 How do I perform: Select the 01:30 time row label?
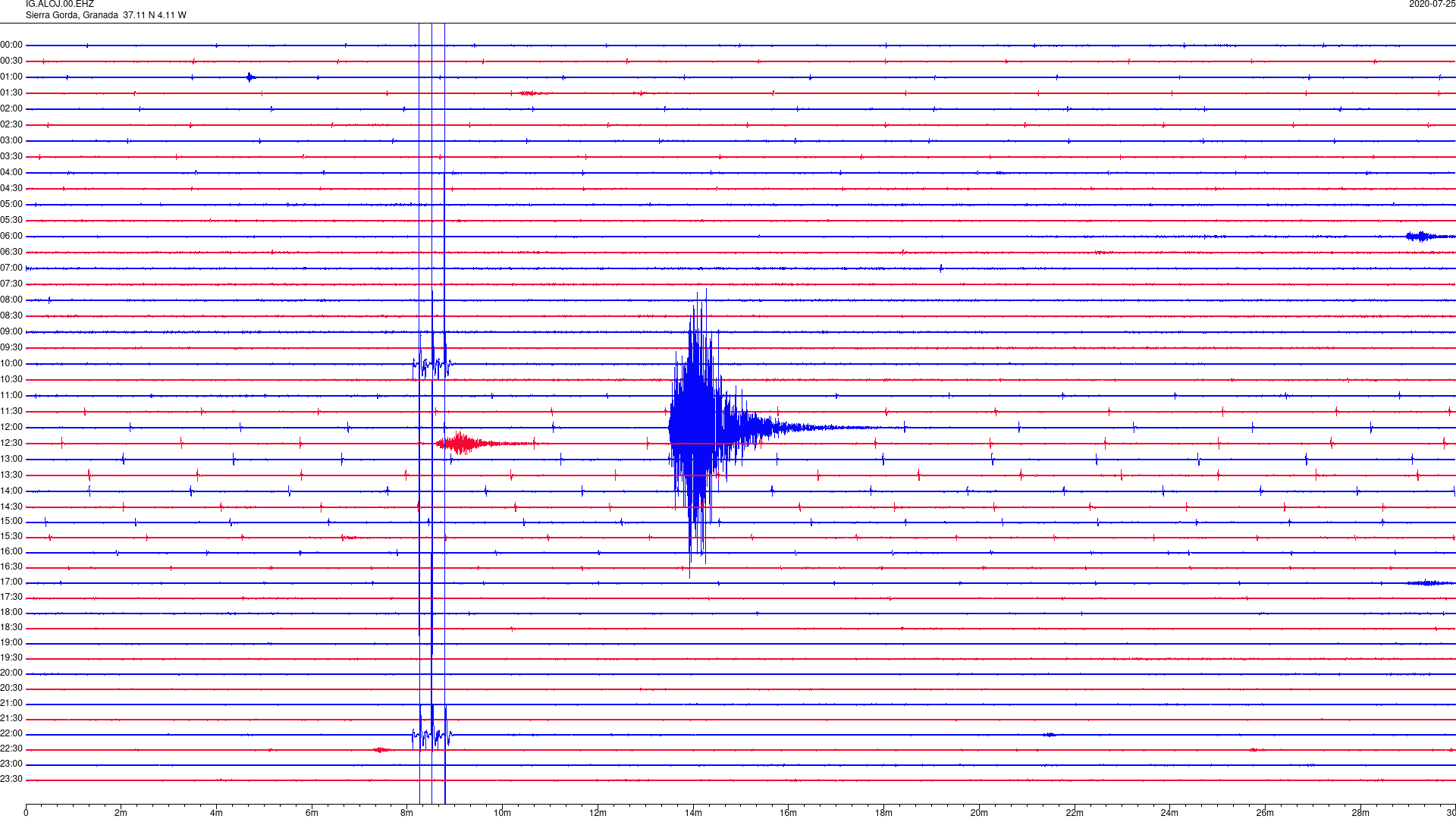[11, 93]
